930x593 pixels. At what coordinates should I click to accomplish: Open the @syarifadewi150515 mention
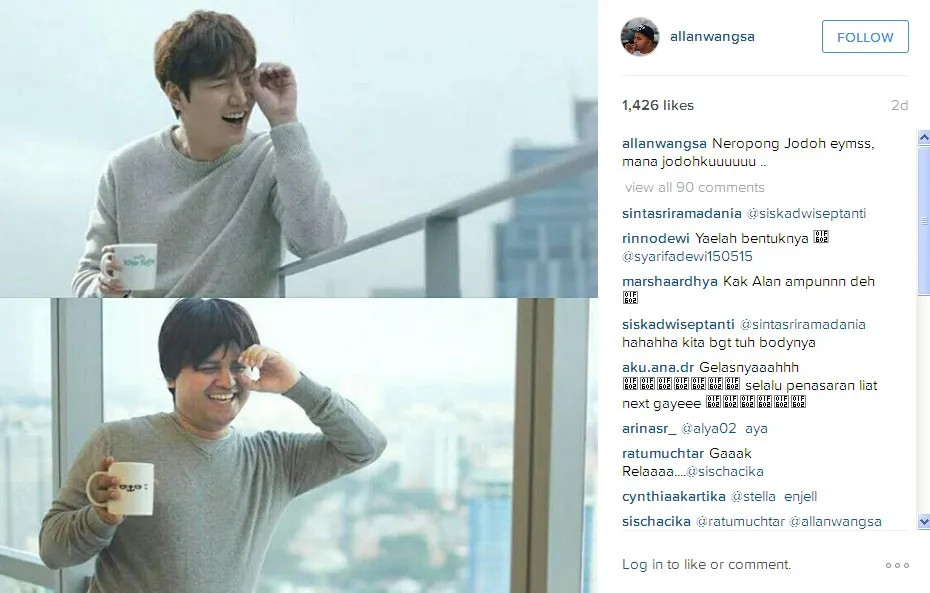point(687,257)
